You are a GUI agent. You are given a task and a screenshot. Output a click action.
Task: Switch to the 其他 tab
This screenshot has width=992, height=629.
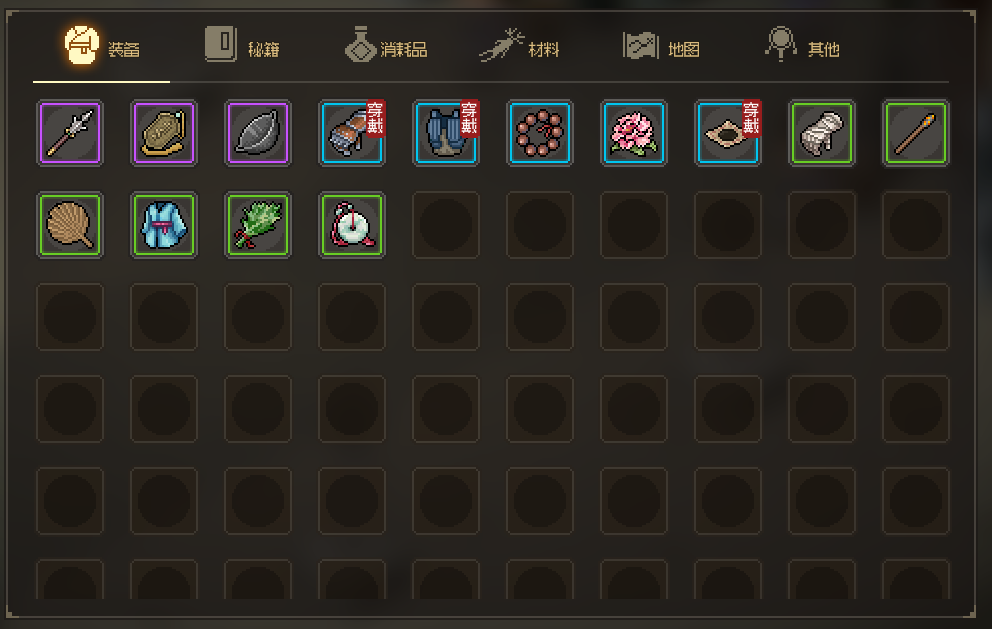pos(802,46)
